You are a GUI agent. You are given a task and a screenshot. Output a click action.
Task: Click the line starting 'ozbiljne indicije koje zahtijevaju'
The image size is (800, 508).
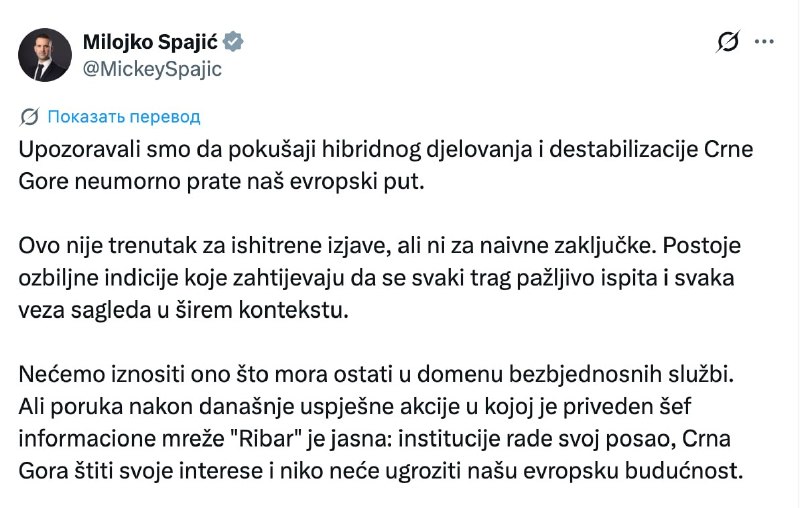(377, 278)
